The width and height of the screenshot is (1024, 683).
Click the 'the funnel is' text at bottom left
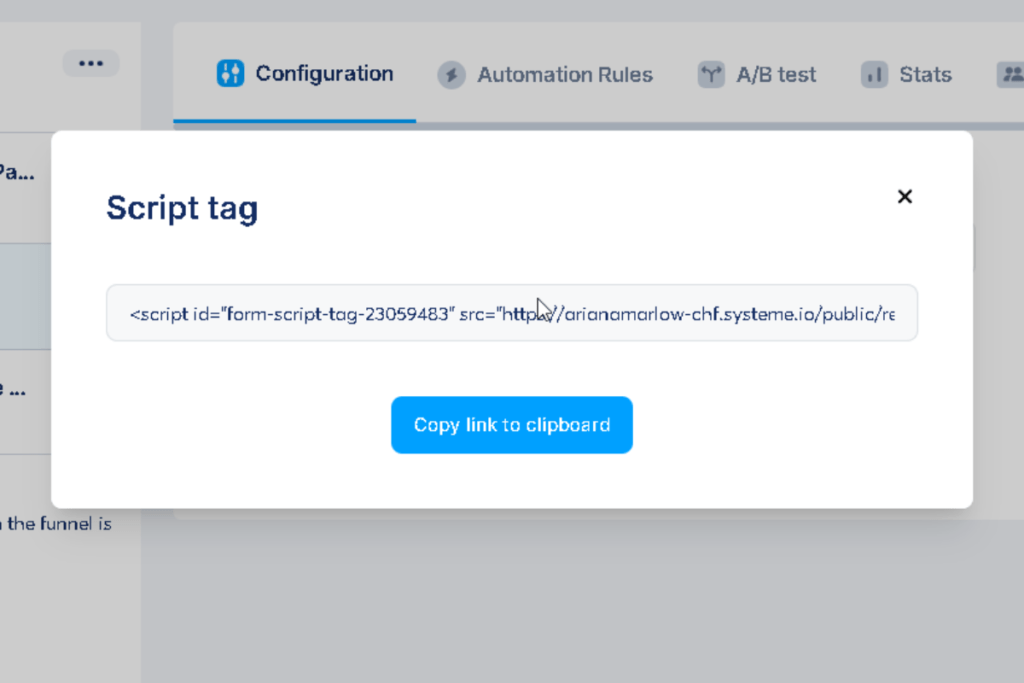(x=56, y=523)
